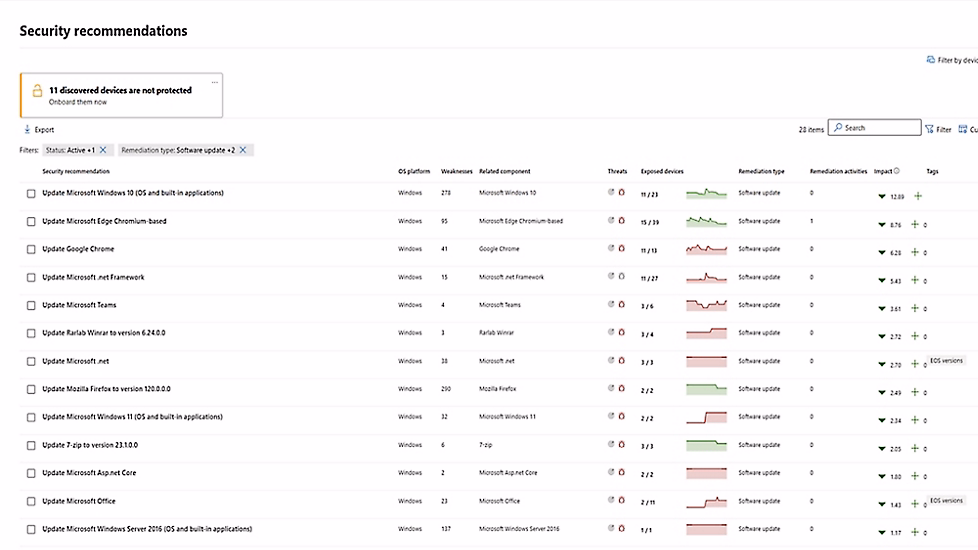Image resolution: width=978 pixels, height=550 pixels.
Task: Click the Export button label
Action: pyautogui.click(x=44, y=130)
